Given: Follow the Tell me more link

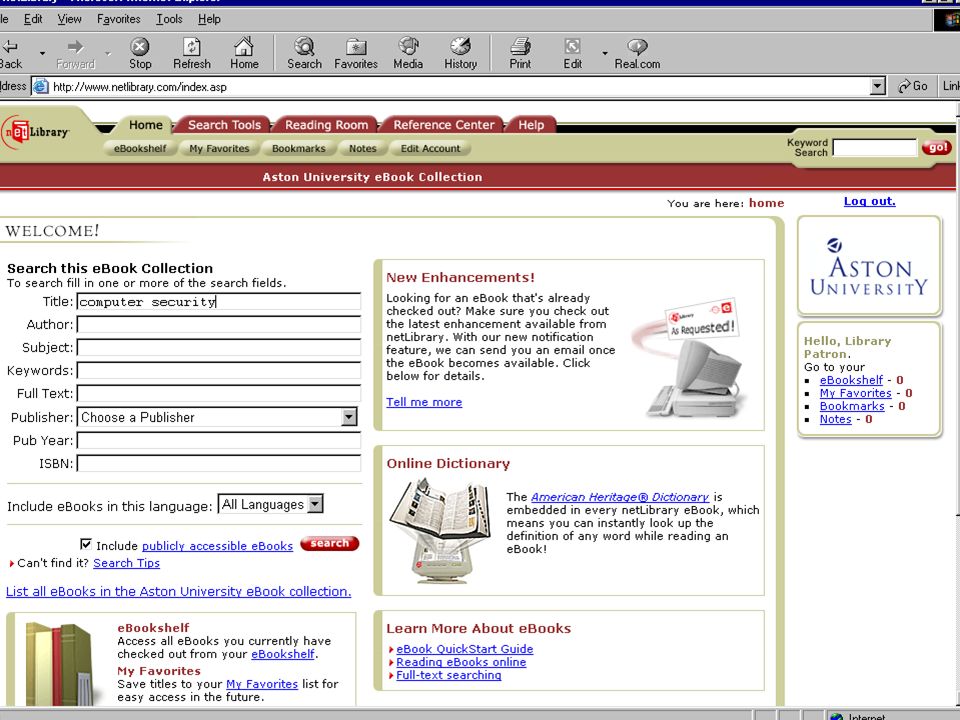Looking at the screenshot, I should 424,402.
